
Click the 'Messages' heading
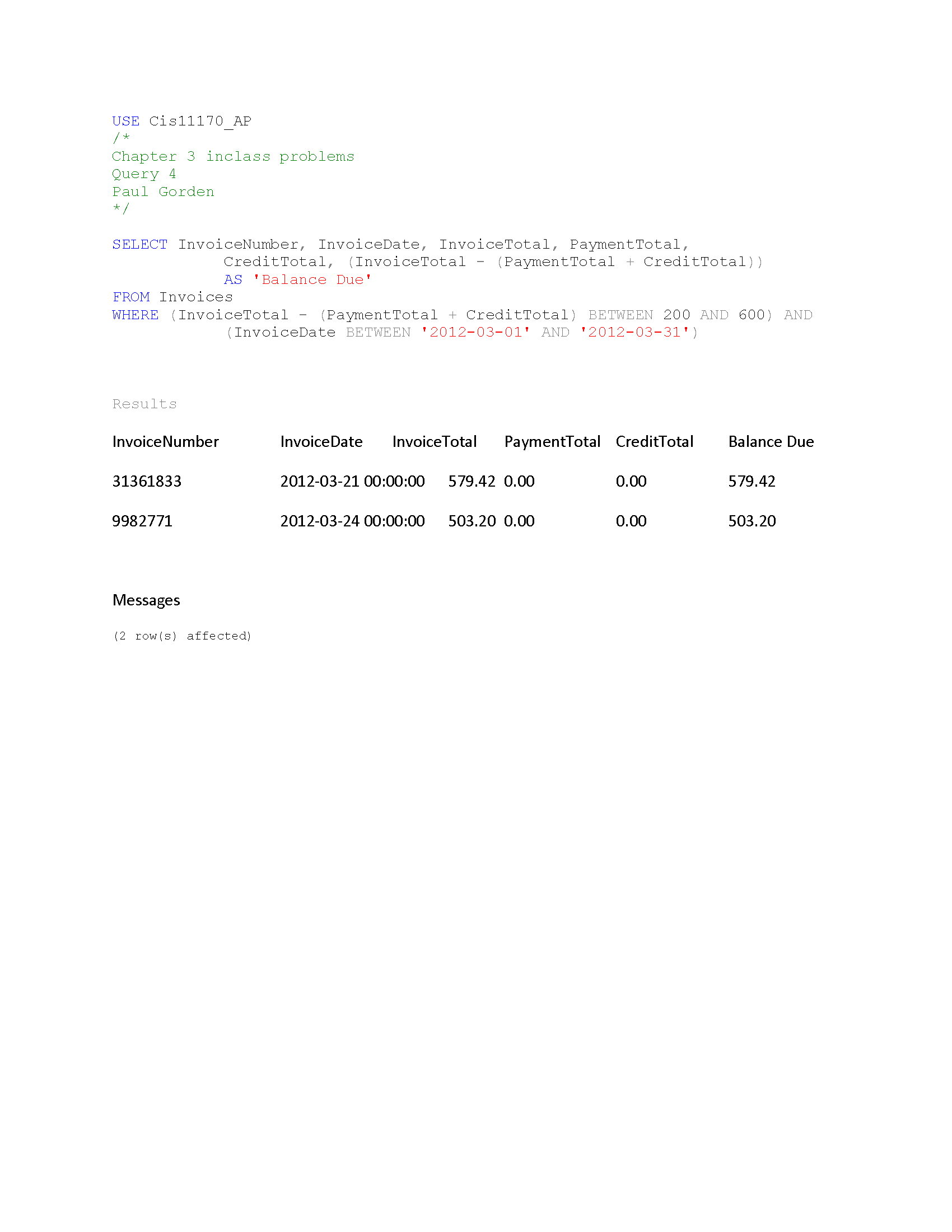(x=146, y=600)
